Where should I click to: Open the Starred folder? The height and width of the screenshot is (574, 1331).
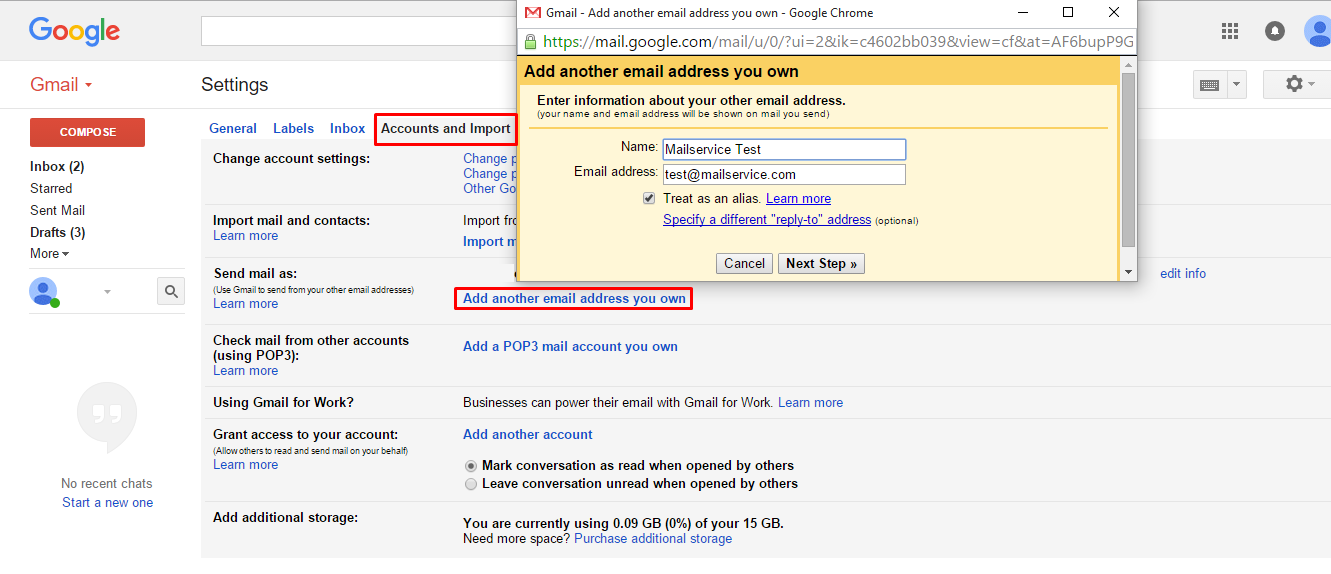point(51,188)
